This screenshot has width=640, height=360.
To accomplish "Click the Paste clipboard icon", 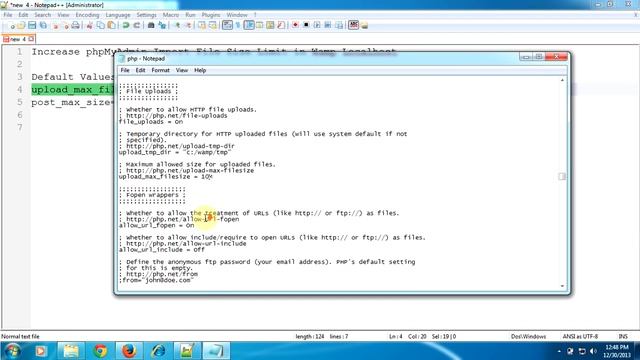I will (x=111, y=25).
